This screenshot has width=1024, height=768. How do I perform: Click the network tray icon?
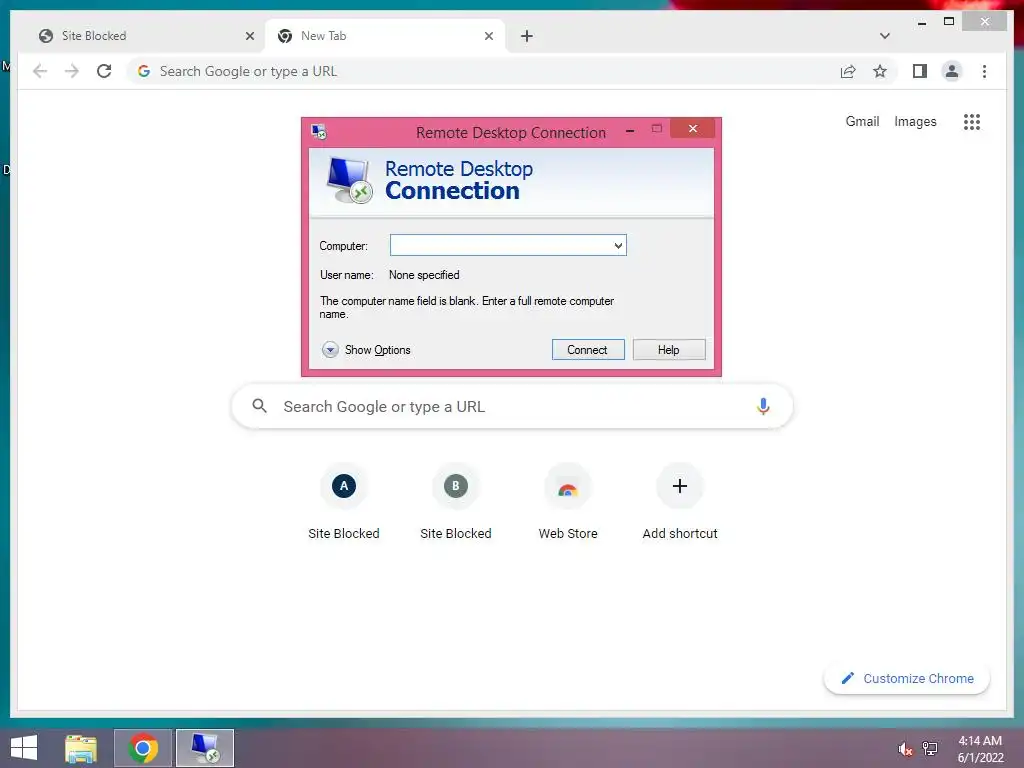point(930,748)
